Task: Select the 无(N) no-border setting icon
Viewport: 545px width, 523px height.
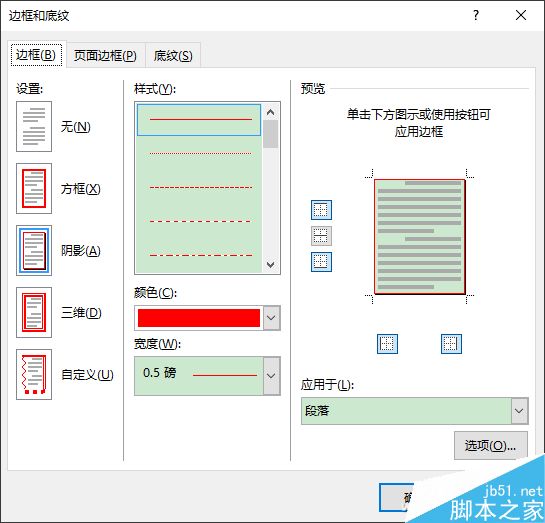Action: click(34, 126)
